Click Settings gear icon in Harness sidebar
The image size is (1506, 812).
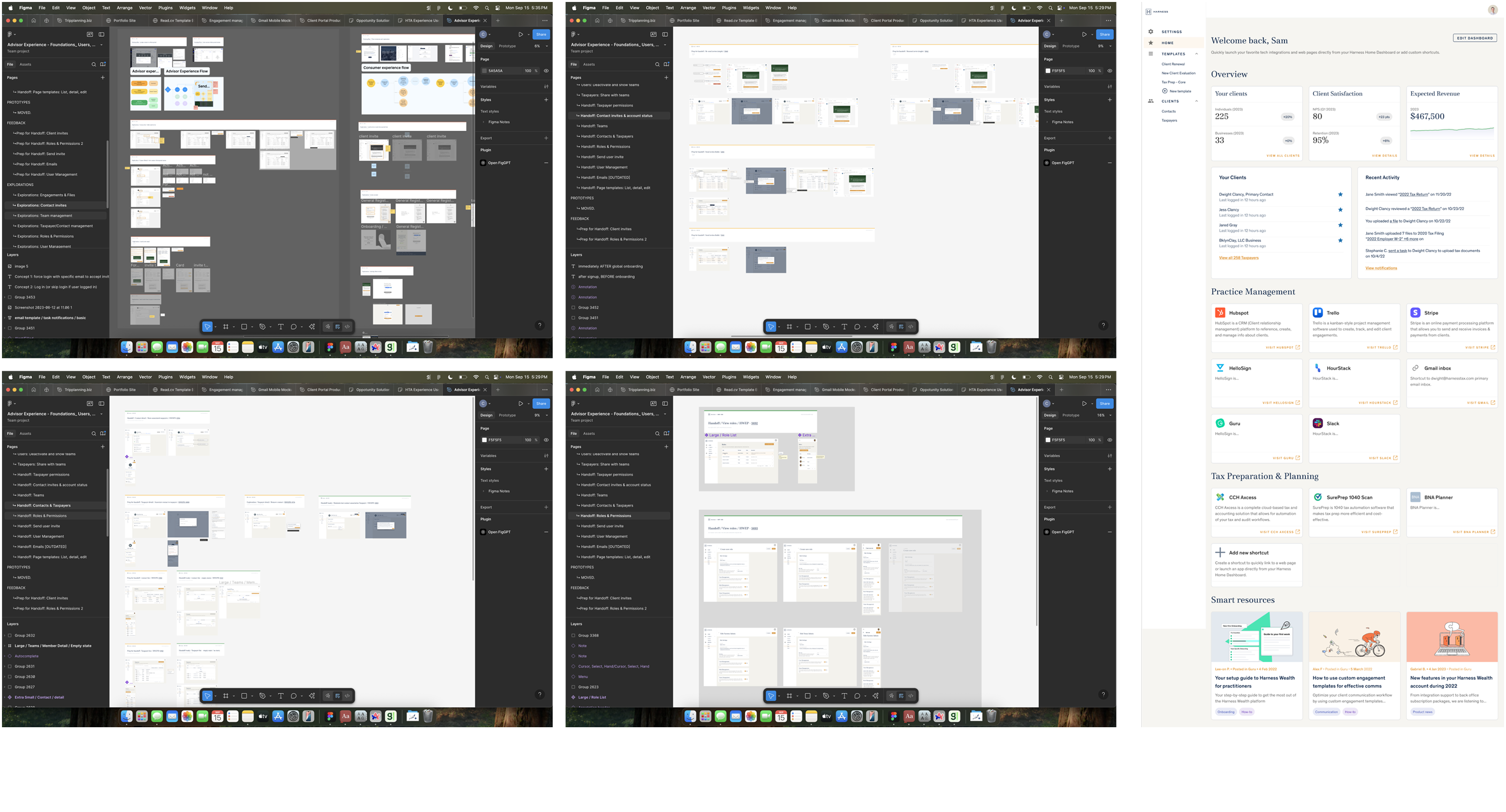coord(1151,31)
